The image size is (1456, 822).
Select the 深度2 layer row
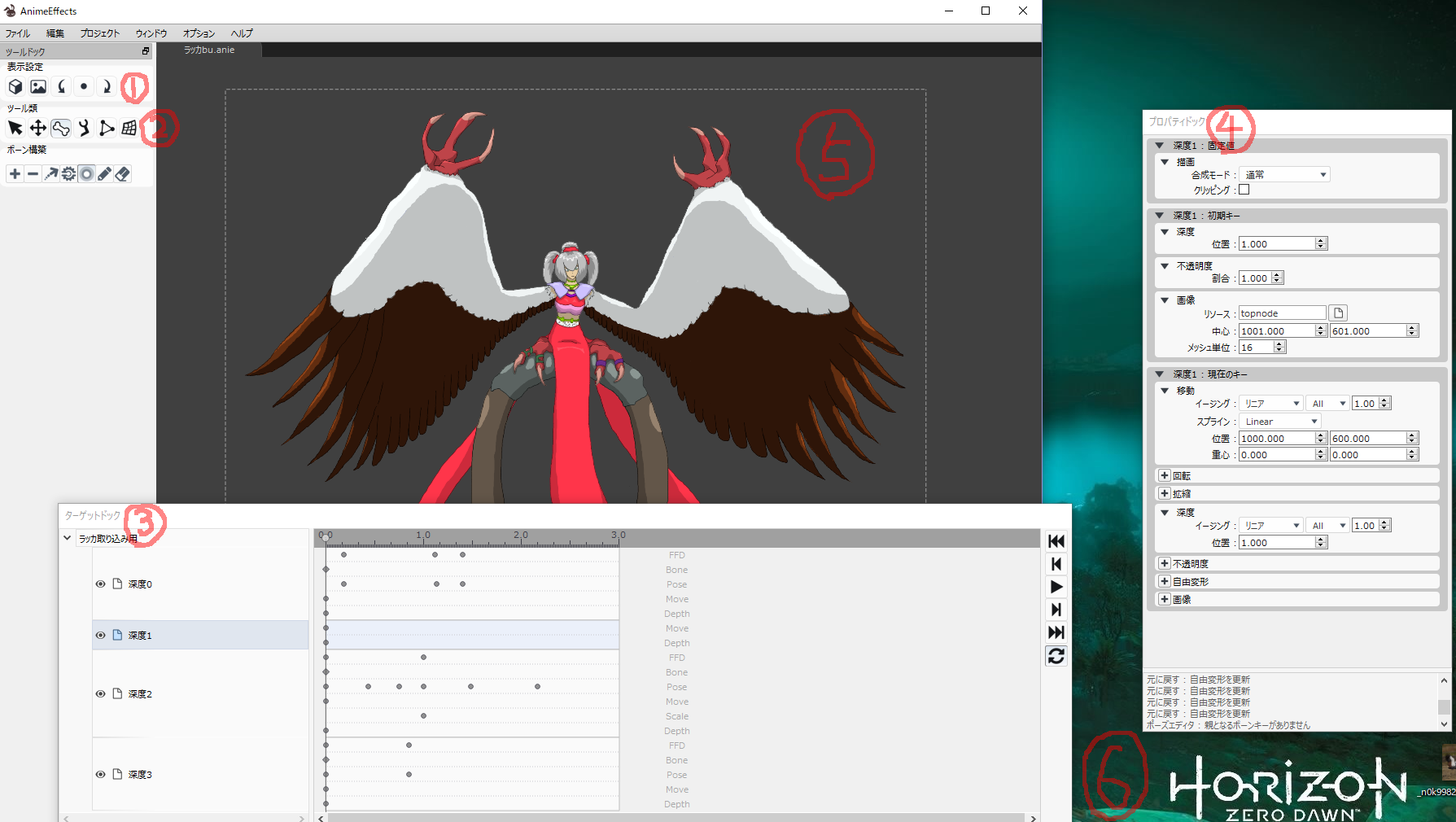(200, 694)
